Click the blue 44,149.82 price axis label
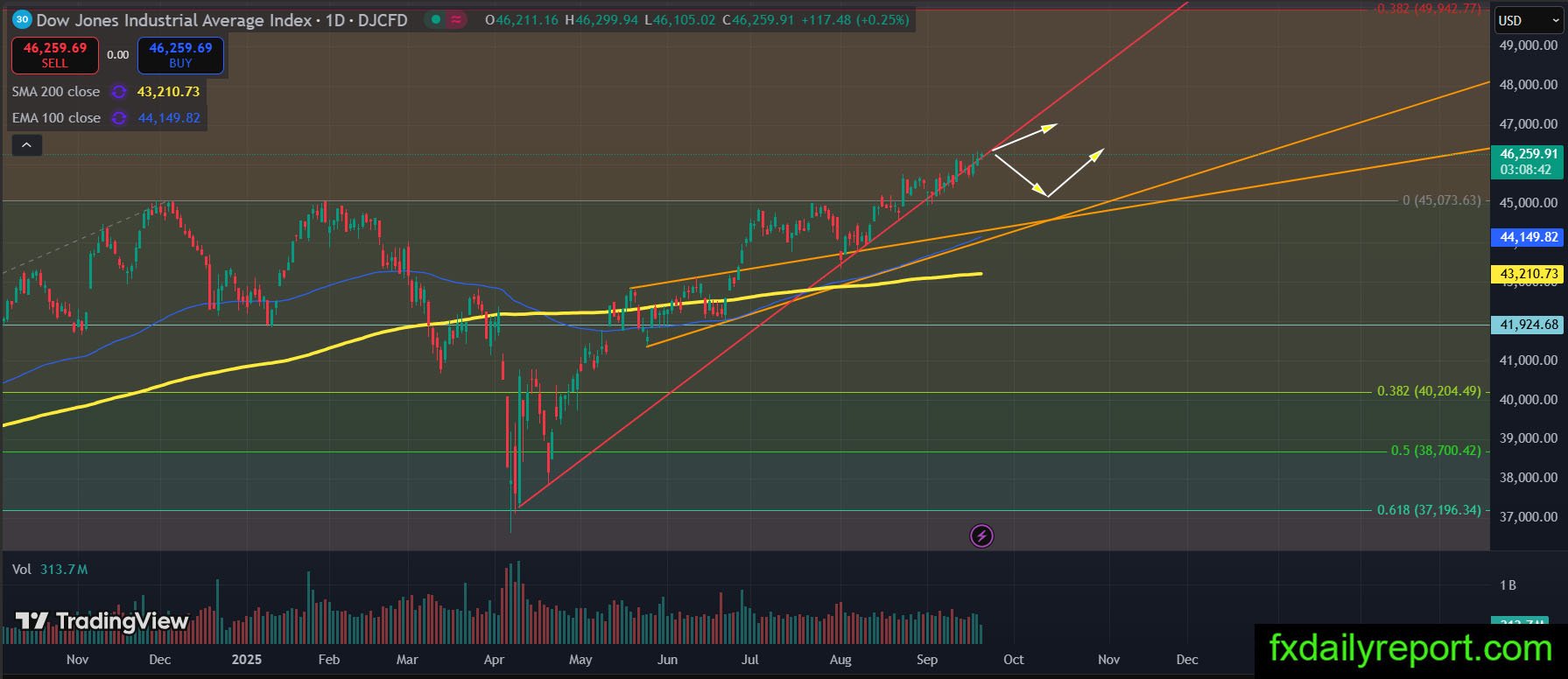 [x=1529, y=237]
